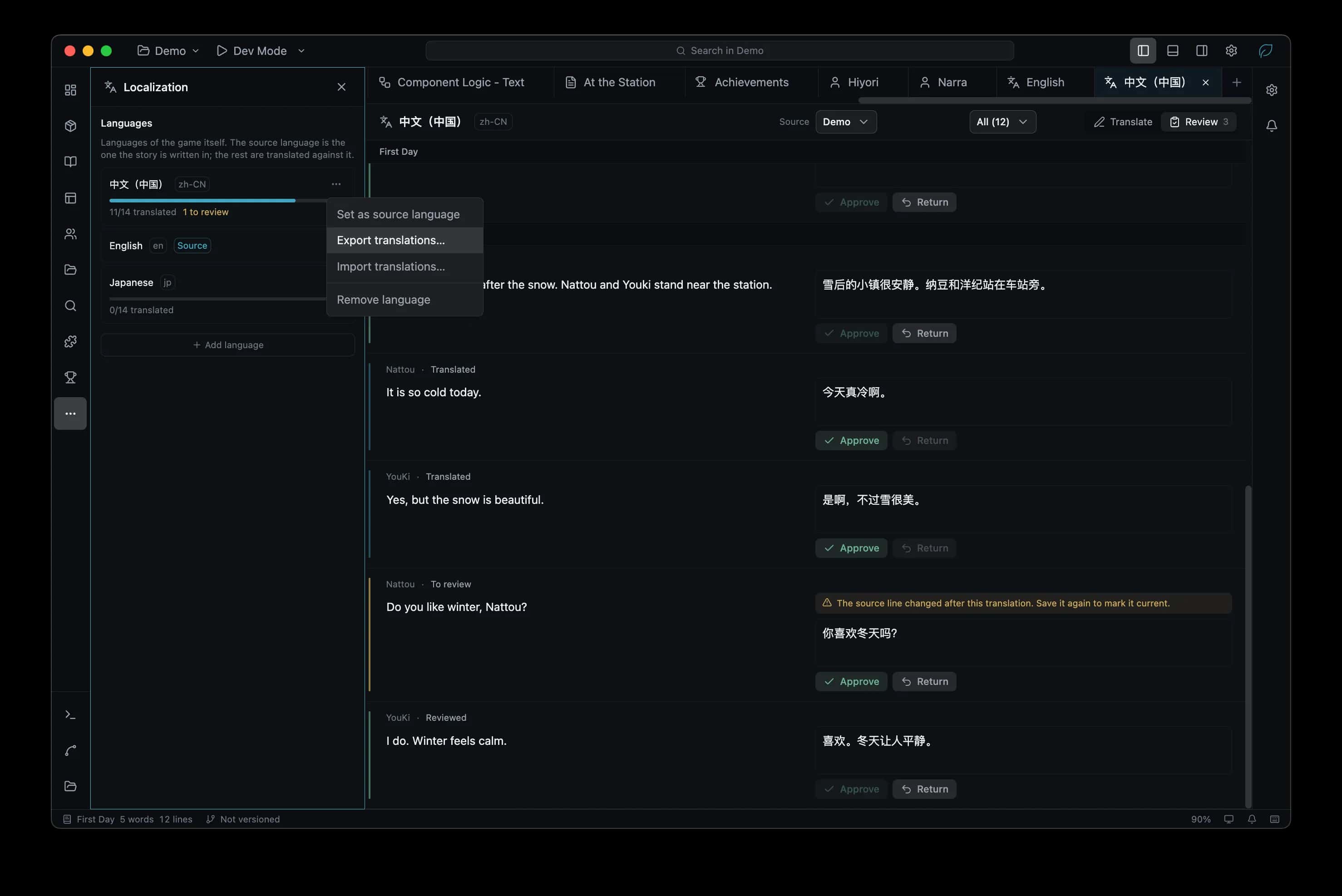Click the bell notifications icon on right edge

point(1271,126)
